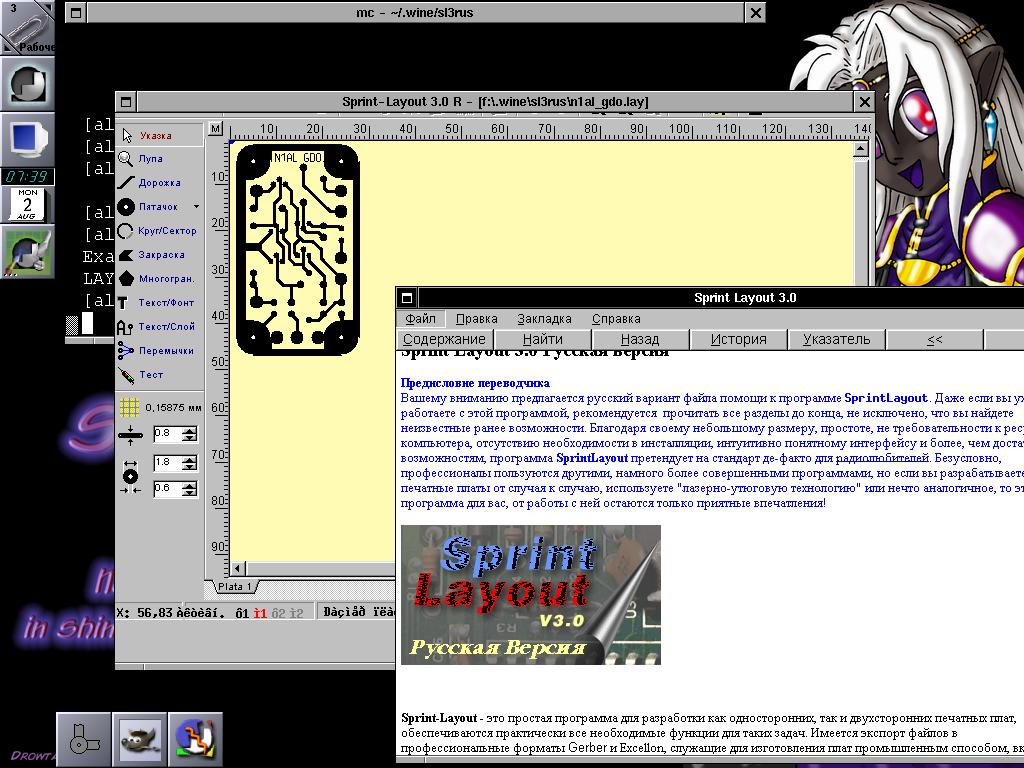Decrease the 1.8 pad diameter value
Image resolution: width=1024 pixels, height=768 pixels.
(x=189, y=467)
